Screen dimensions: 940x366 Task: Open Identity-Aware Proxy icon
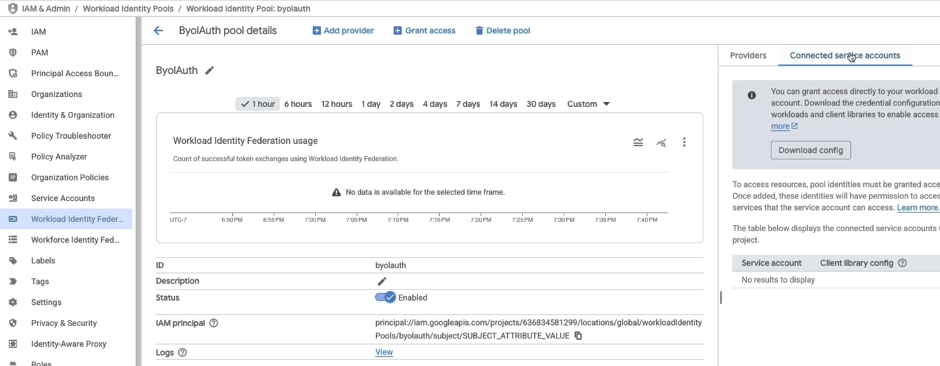[13, 344]
